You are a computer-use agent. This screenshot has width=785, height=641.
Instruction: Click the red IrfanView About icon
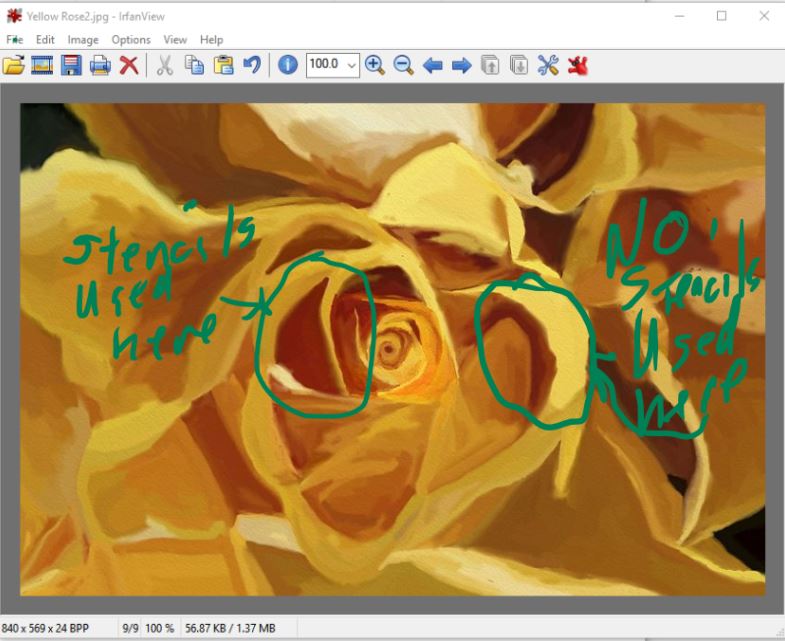[577, 65]
